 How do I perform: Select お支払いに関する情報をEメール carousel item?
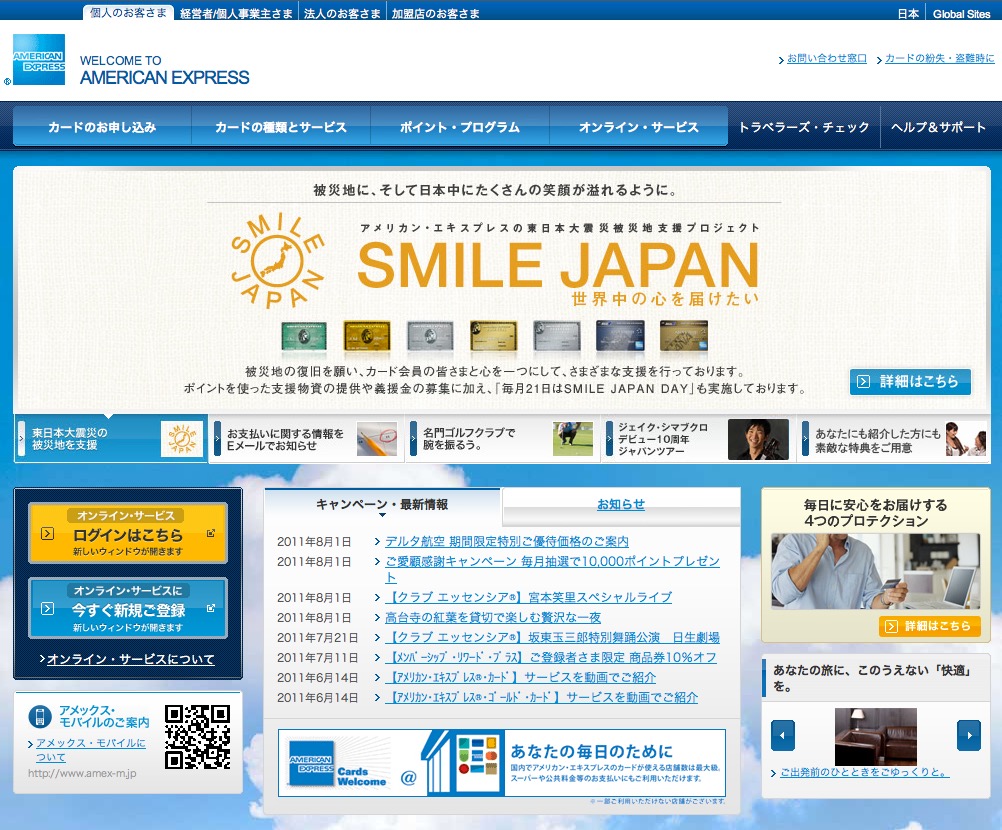pyautogui.click(x=306, y=439)
